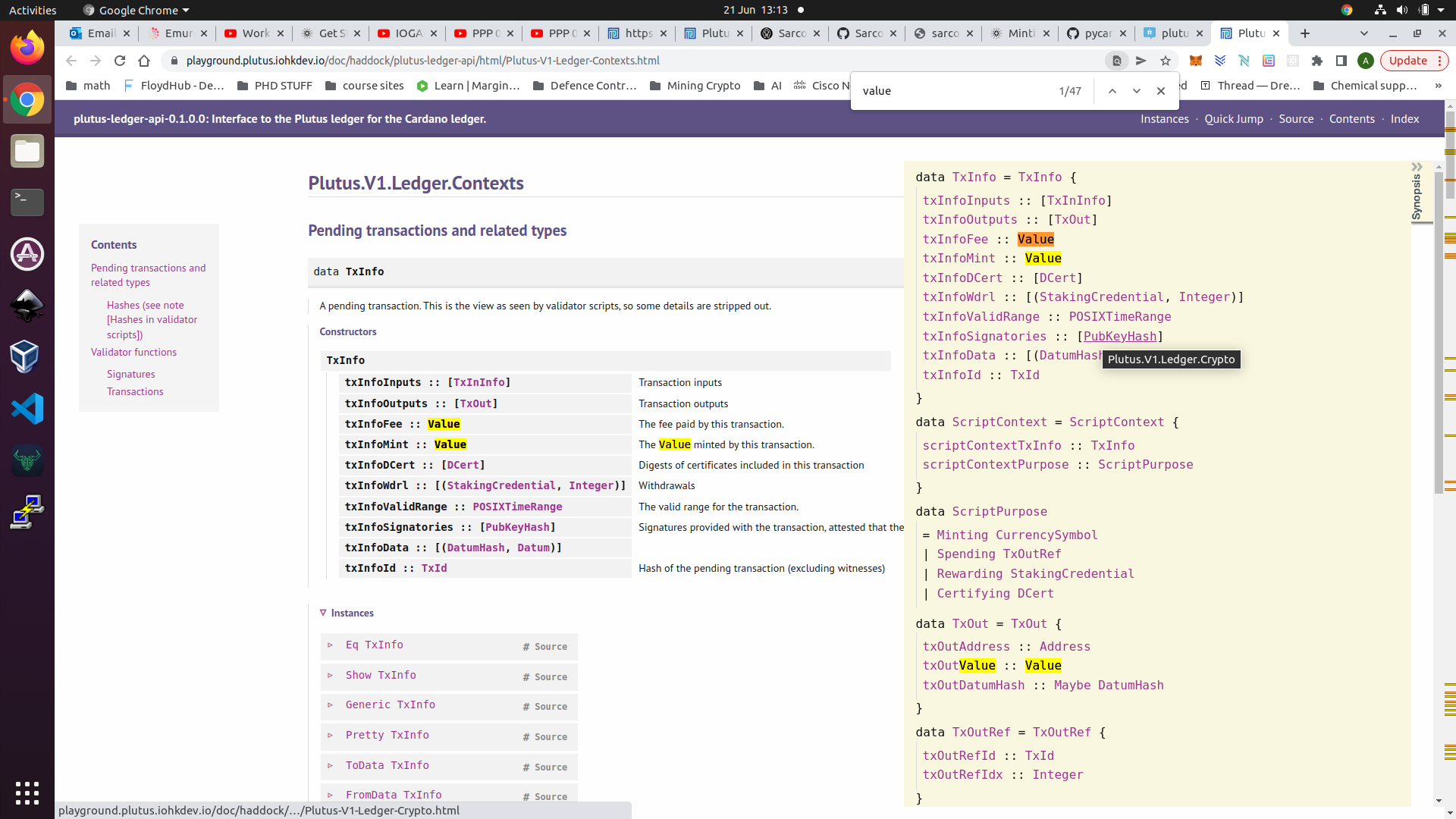Click the MetaMask fox icon in browser toolbar
Image resolution: width=1456 pixels, height=819 pixels.
coord(1195,60)
